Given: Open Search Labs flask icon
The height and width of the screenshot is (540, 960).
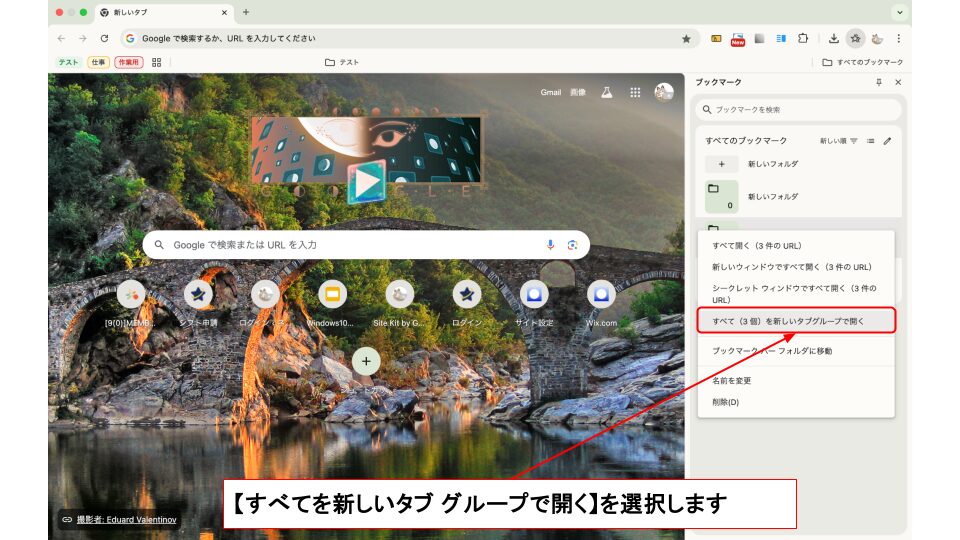Looking at the screenshot, I should tap(606, 92).
